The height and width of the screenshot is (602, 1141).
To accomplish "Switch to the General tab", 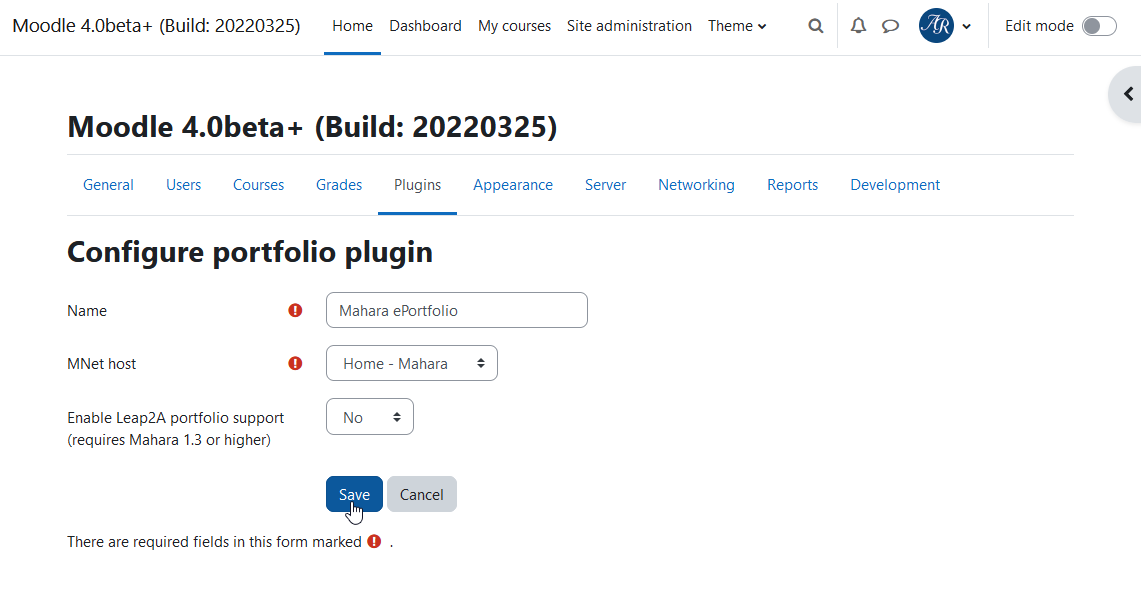I will pyautogui.click(x=108, y=185).
